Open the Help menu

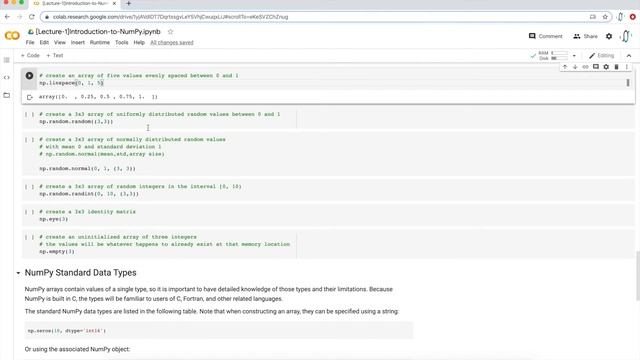click(x=139, y=42)
